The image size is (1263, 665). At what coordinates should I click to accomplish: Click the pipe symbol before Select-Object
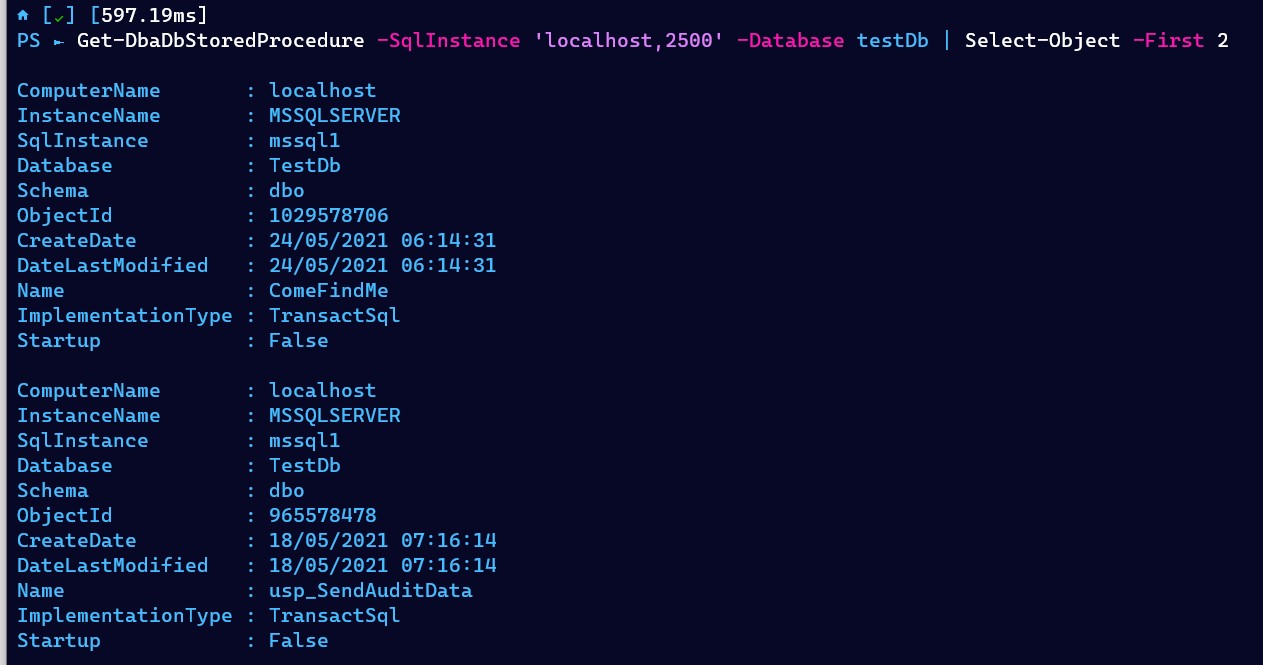pyautogui.click(x=948, y=41)
